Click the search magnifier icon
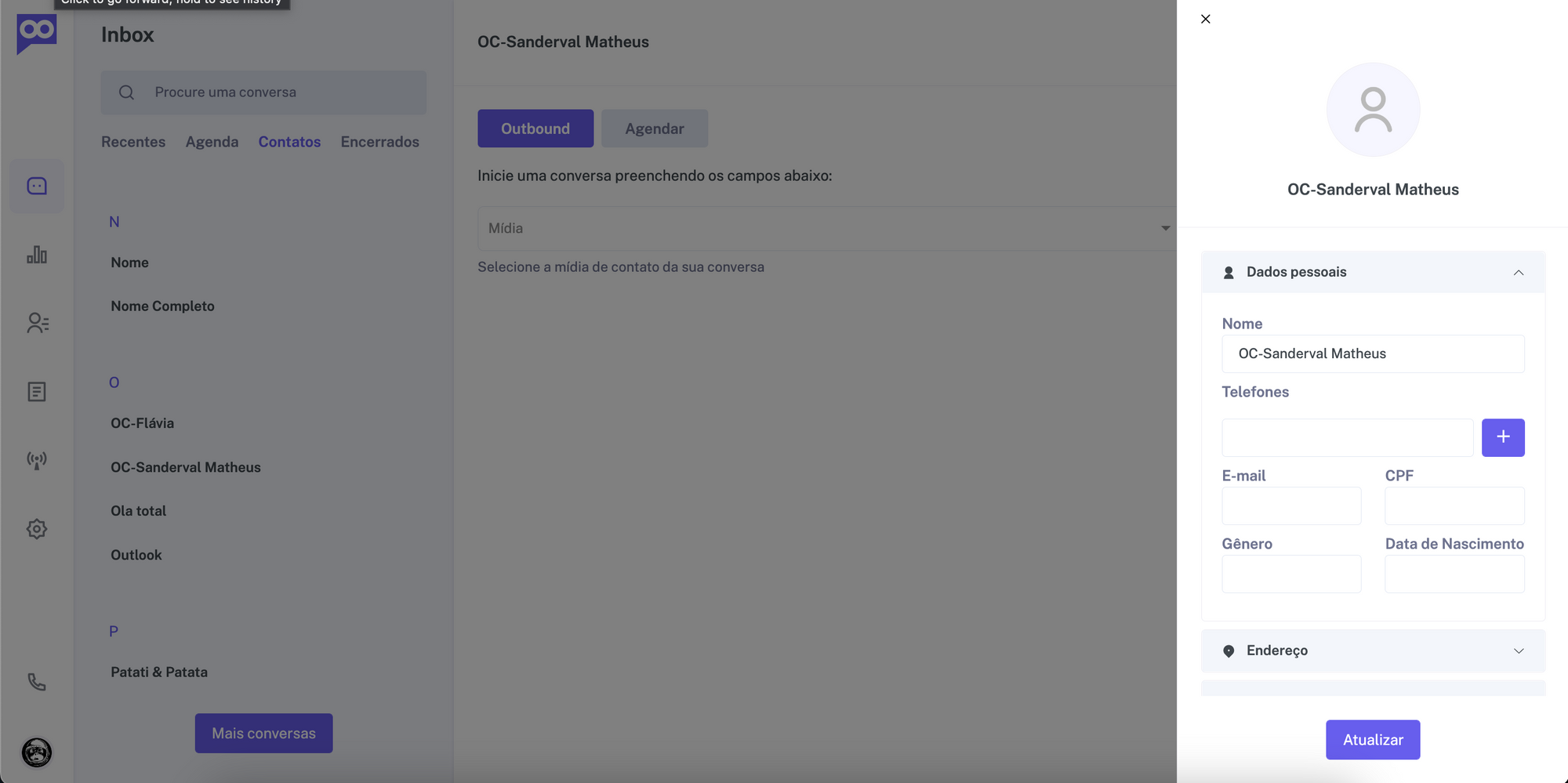 [x=126, y=92]
